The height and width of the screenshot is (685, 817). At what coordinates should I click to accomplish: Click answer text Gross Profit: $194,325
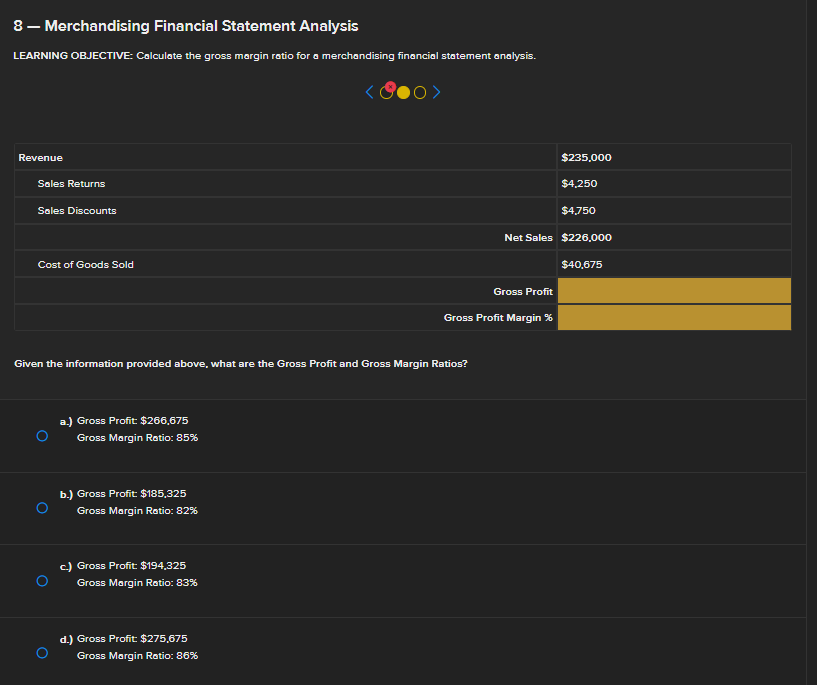[x=132, y=566]
